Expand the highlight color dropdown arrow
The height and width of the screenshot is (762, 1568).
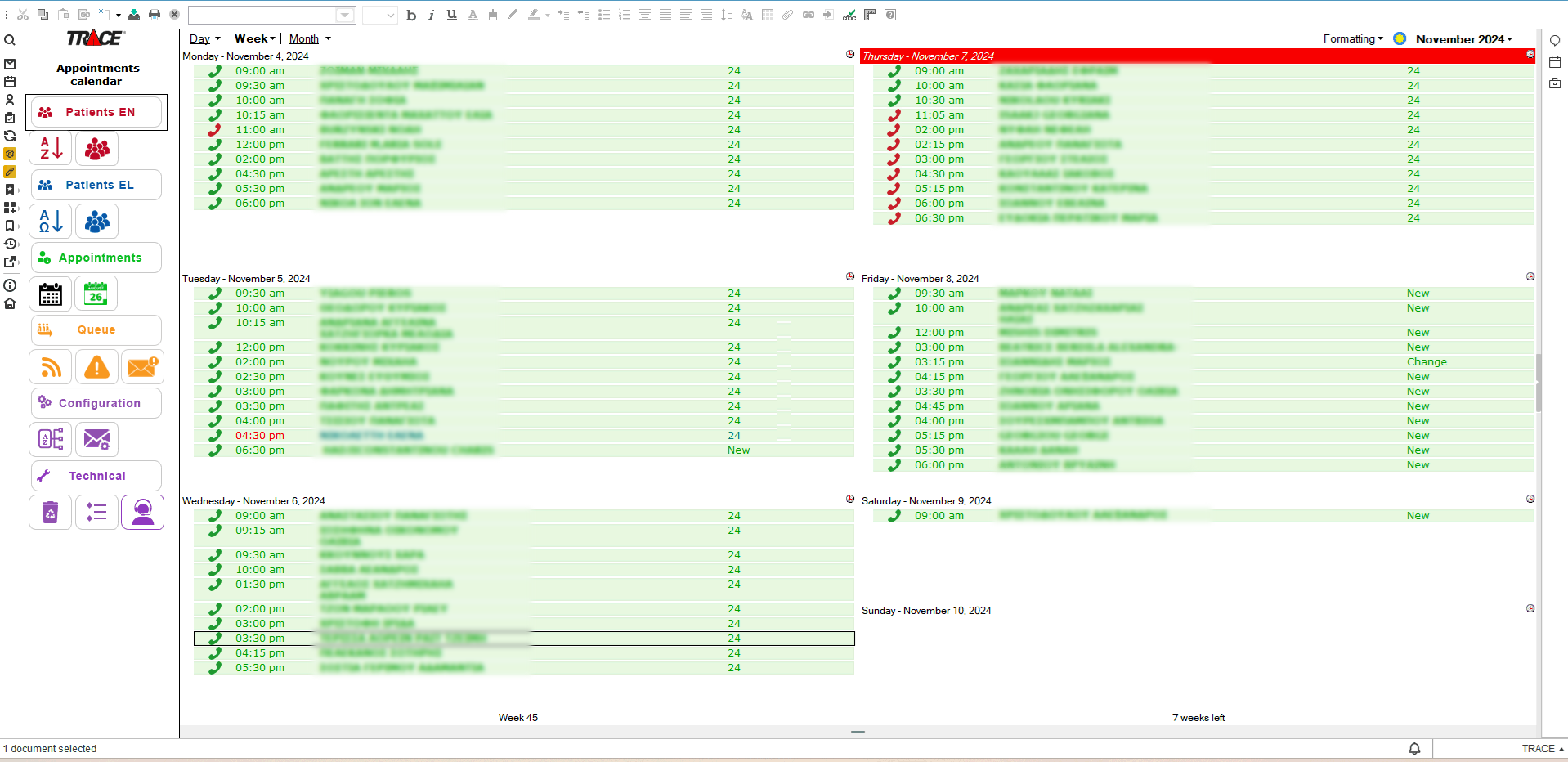click(548, 15)
